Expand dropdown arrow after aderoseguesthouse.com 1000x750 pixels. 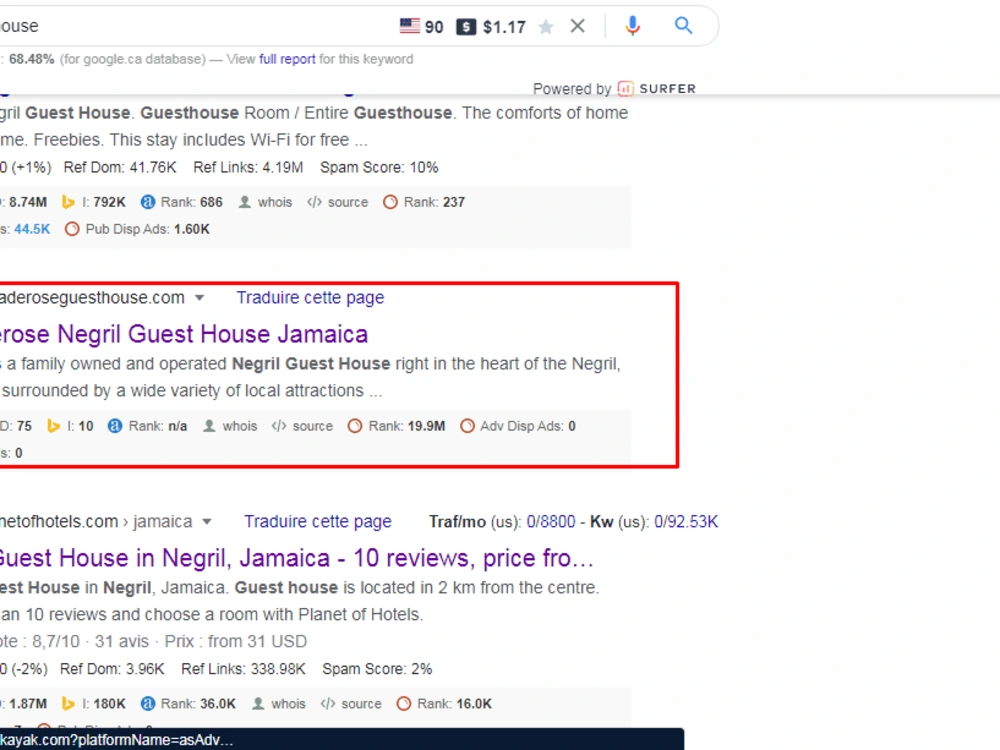click(x=200, y=298)
